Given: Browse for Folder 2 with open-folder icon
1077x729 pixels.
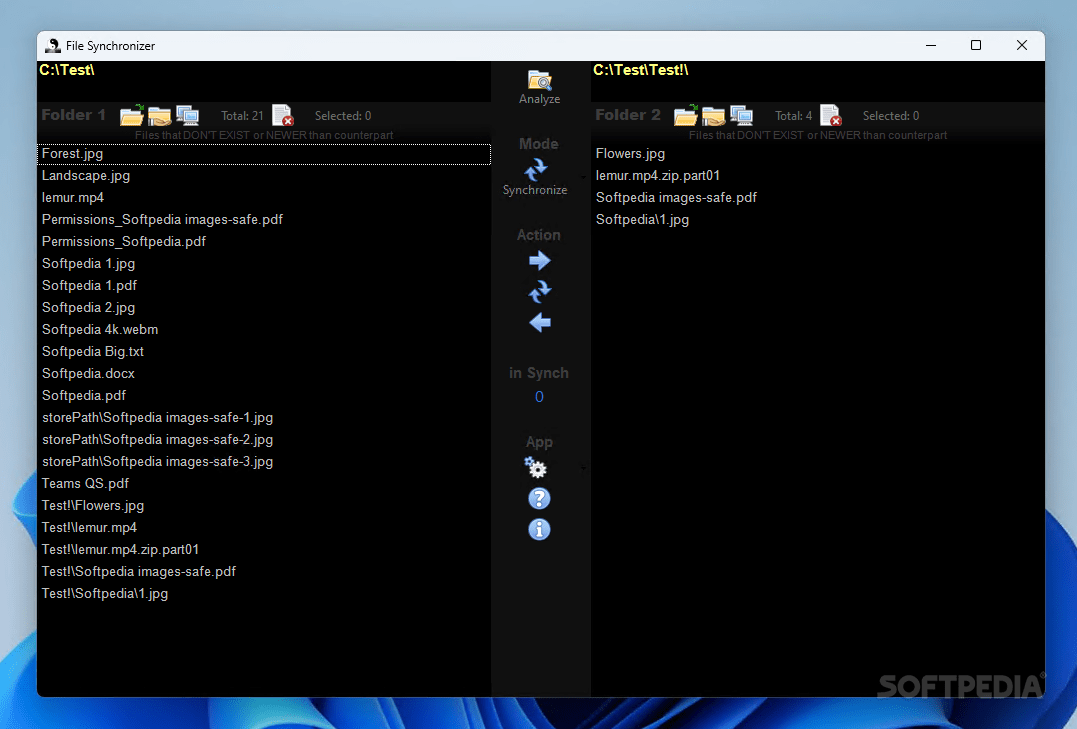Looking at the screenshot, I should click(685, 115).
